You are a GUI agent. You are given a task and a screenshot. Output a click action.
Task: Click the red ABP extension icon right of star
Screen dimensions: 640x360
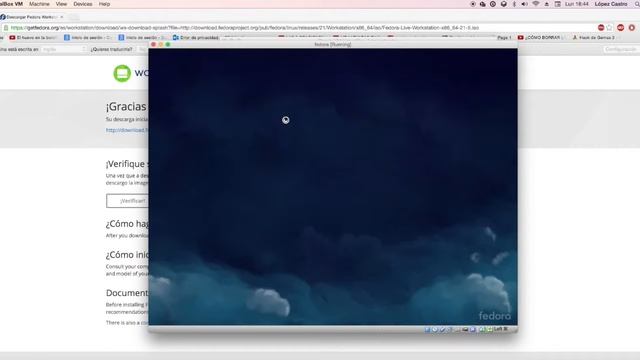coord(621,28)
